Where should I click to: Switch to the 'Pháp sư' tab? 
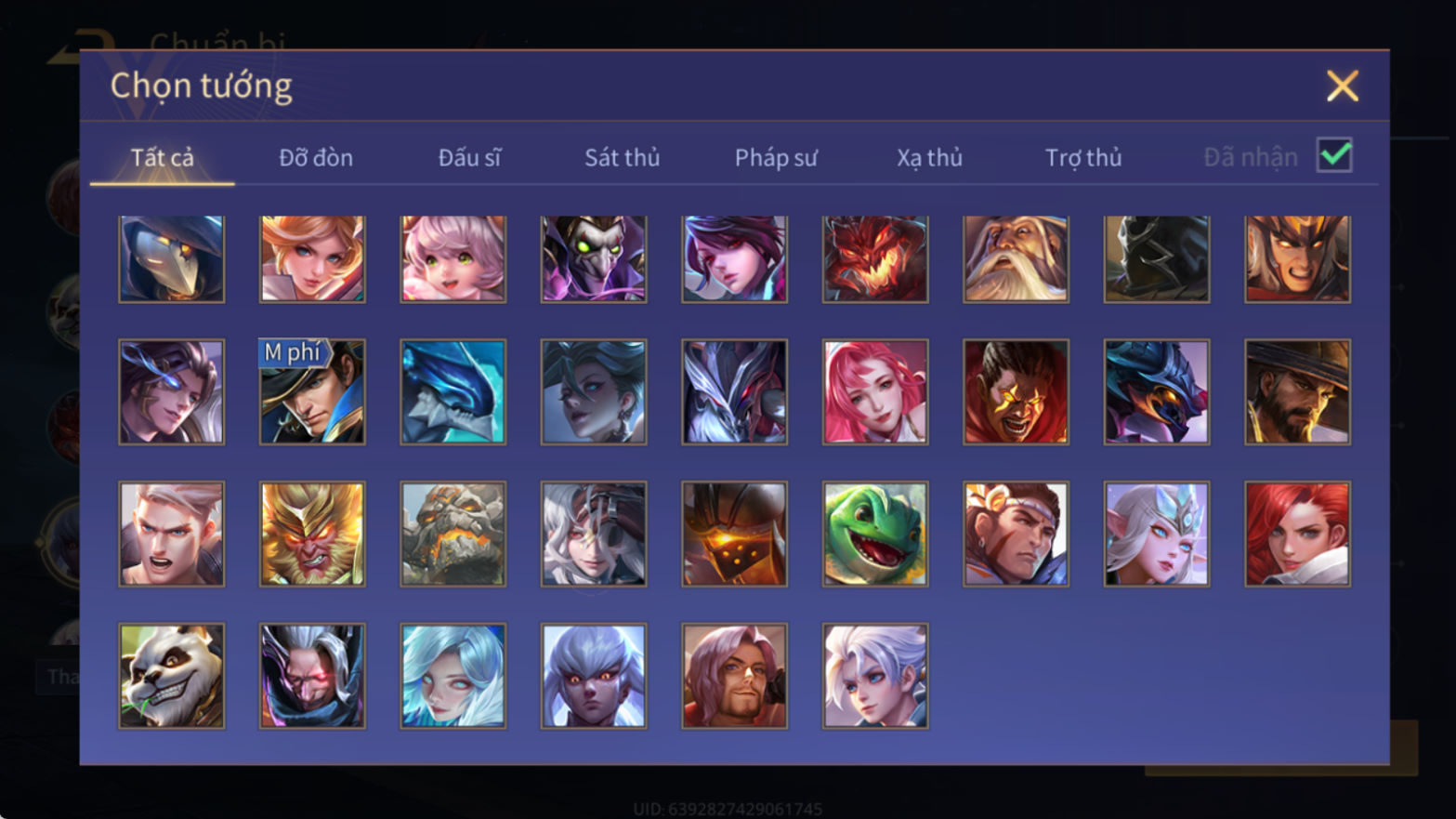tap(776, 157)
